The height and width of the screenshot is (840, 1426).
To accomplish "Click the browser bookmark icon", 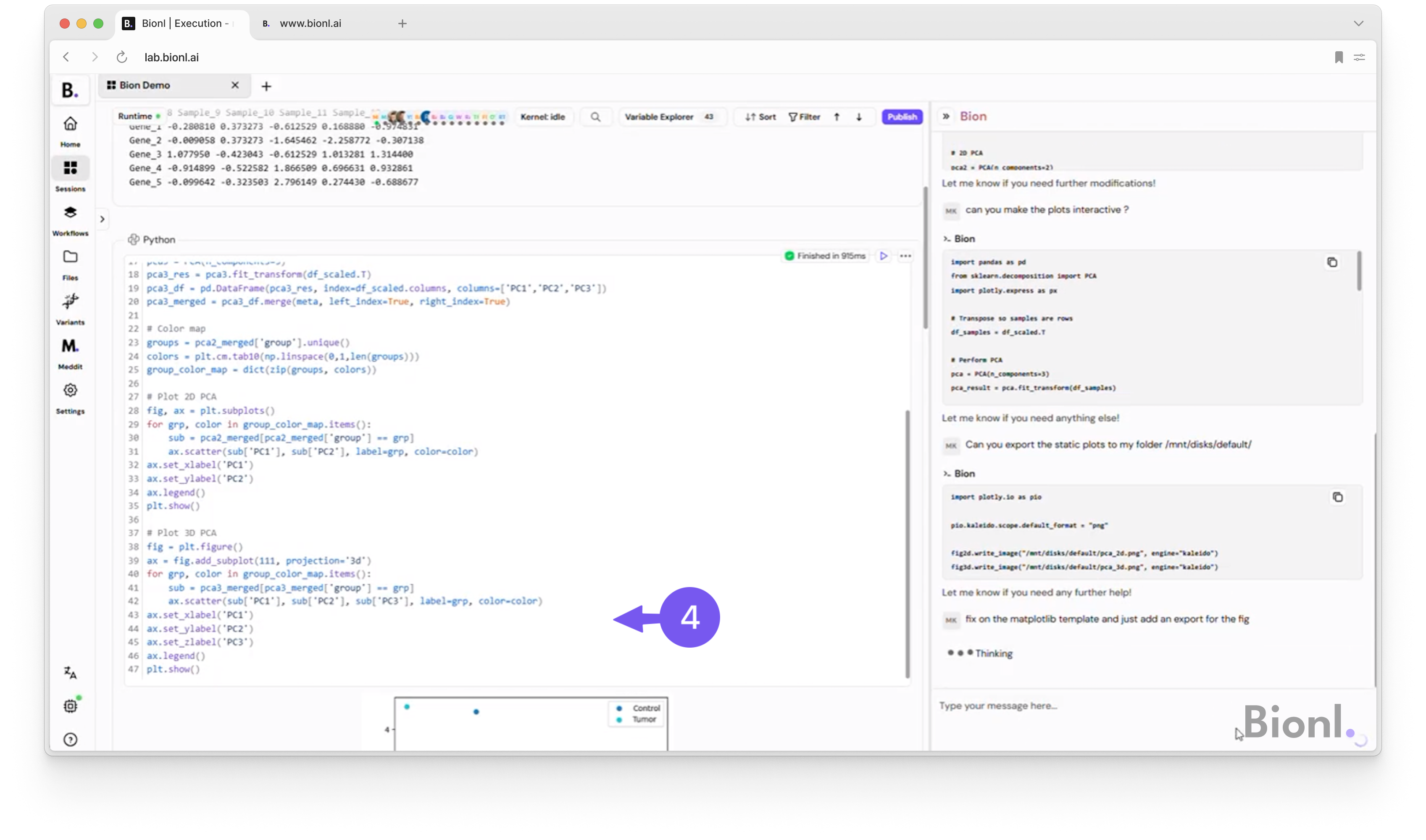I will tap(1338, 57).
